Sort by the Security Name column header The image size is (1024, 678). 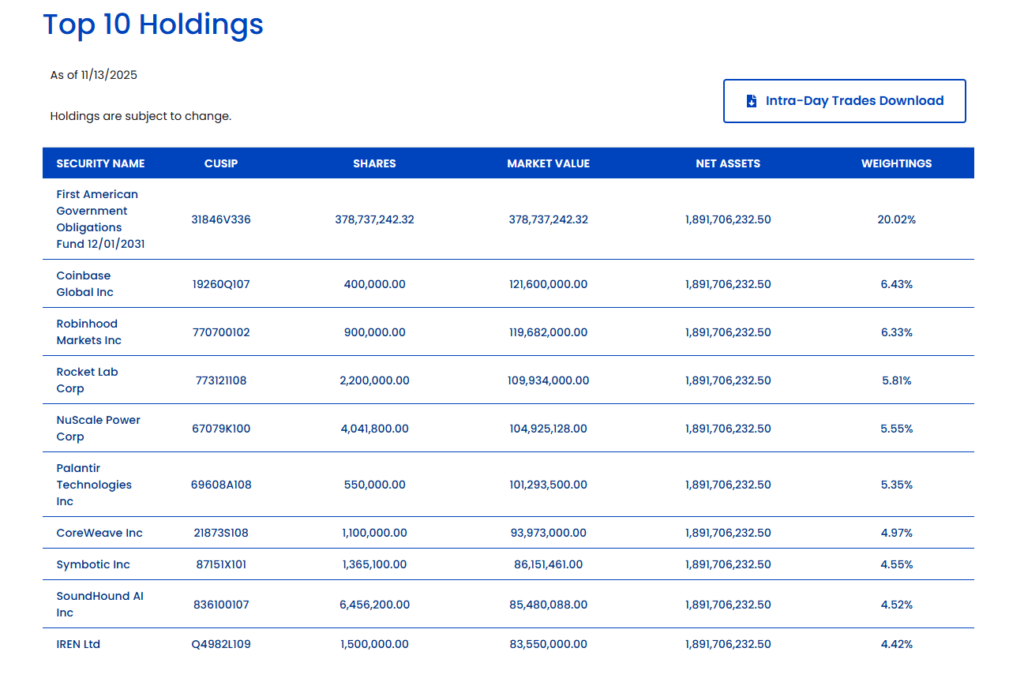click(x=100, y=163)
